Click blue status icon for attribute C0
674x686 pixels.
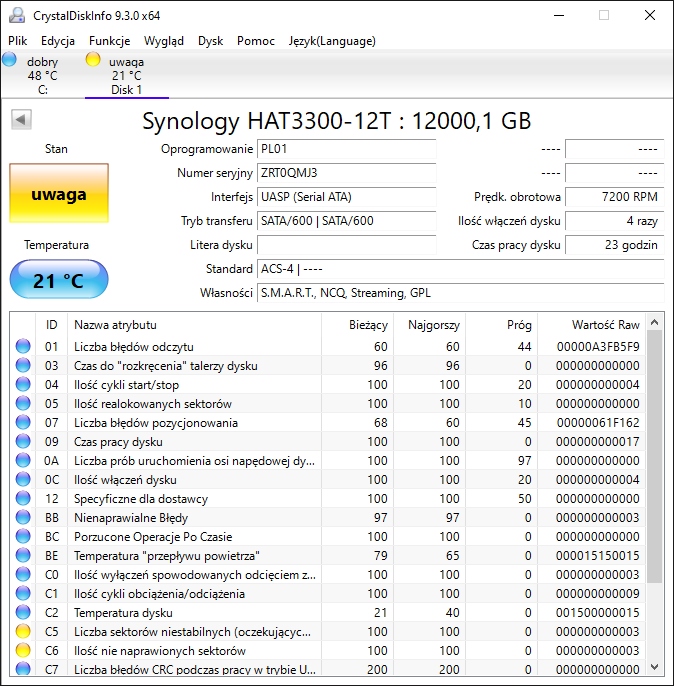[23, 574]
